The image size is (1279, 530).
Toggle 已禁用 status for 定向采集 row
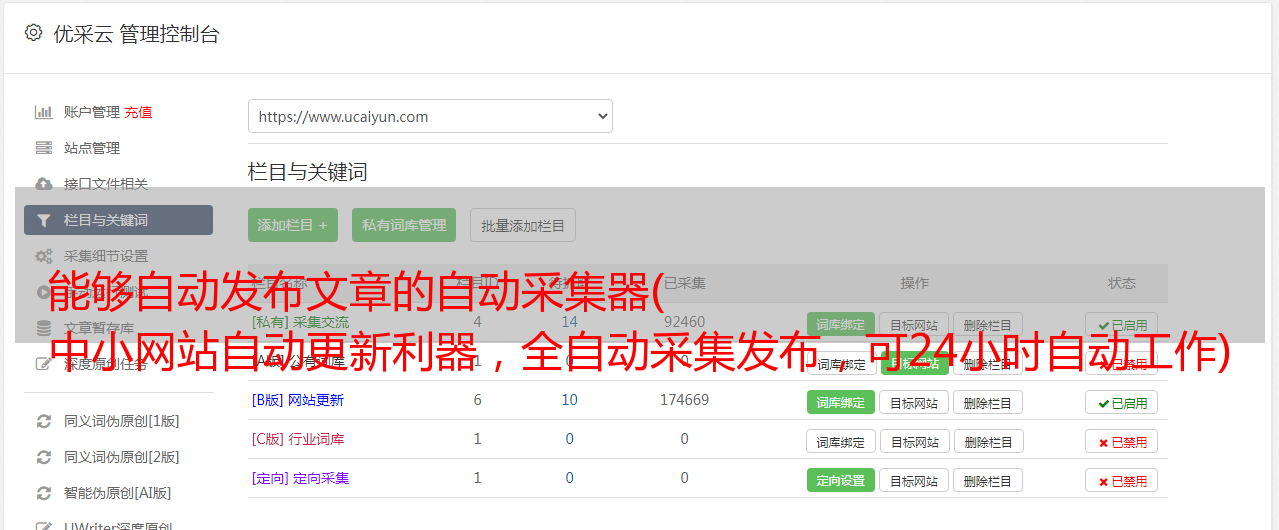(1122, 481)
